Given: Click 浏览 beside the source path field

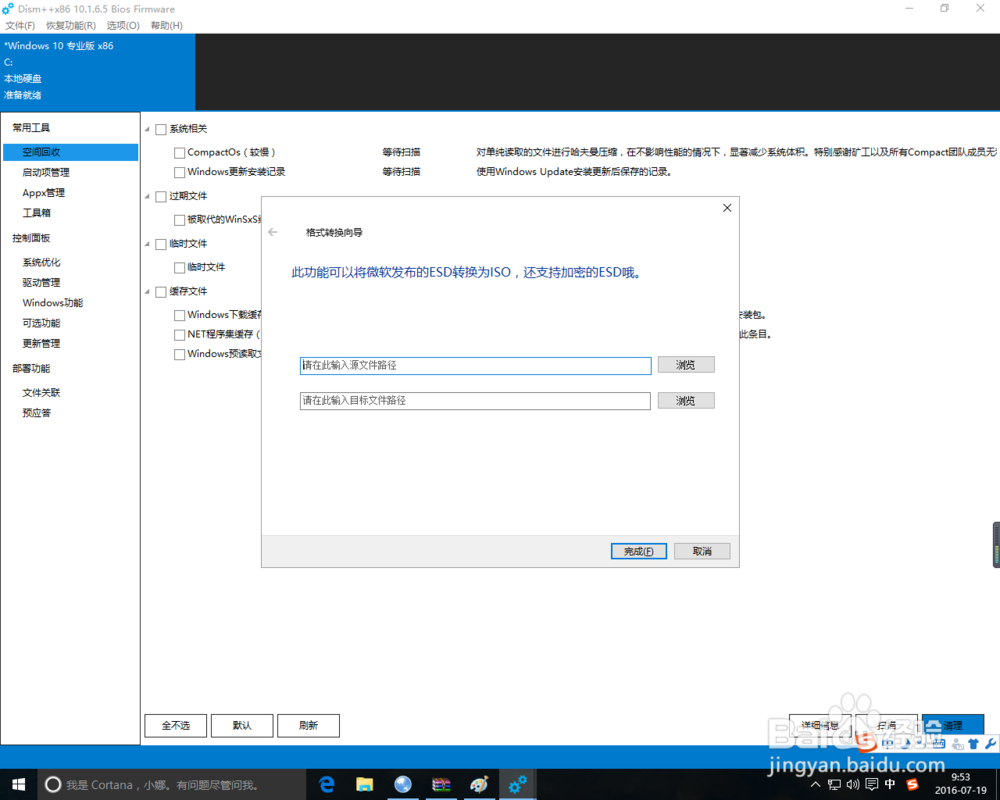Looking at the screenshot, I should pos(686,365).
